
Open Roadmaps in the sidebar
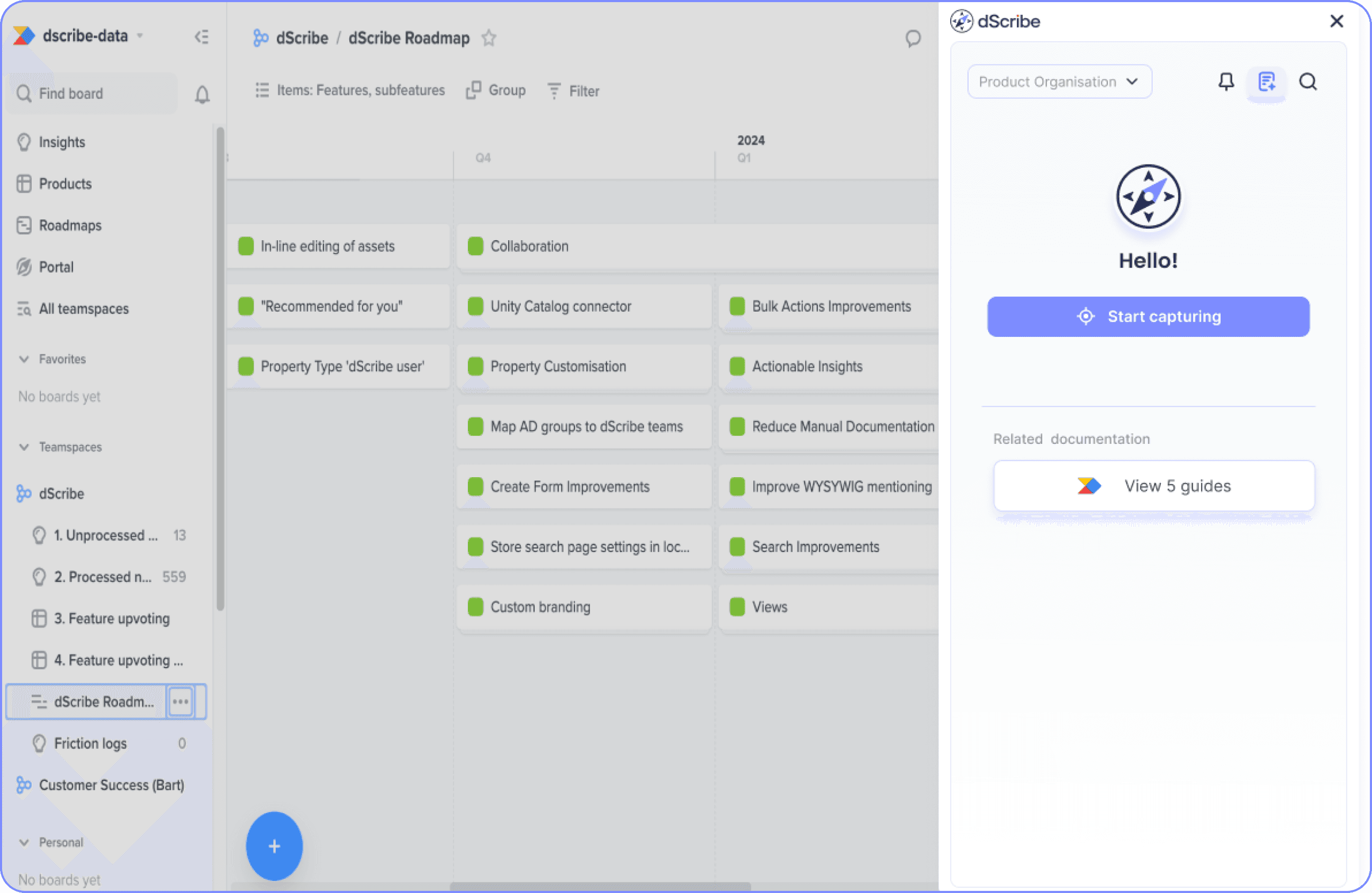coord(70,225)
